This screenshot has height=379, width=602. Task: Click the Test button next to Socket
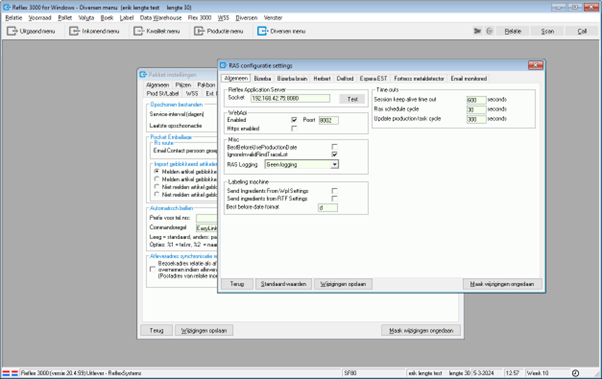pos(352,99)
